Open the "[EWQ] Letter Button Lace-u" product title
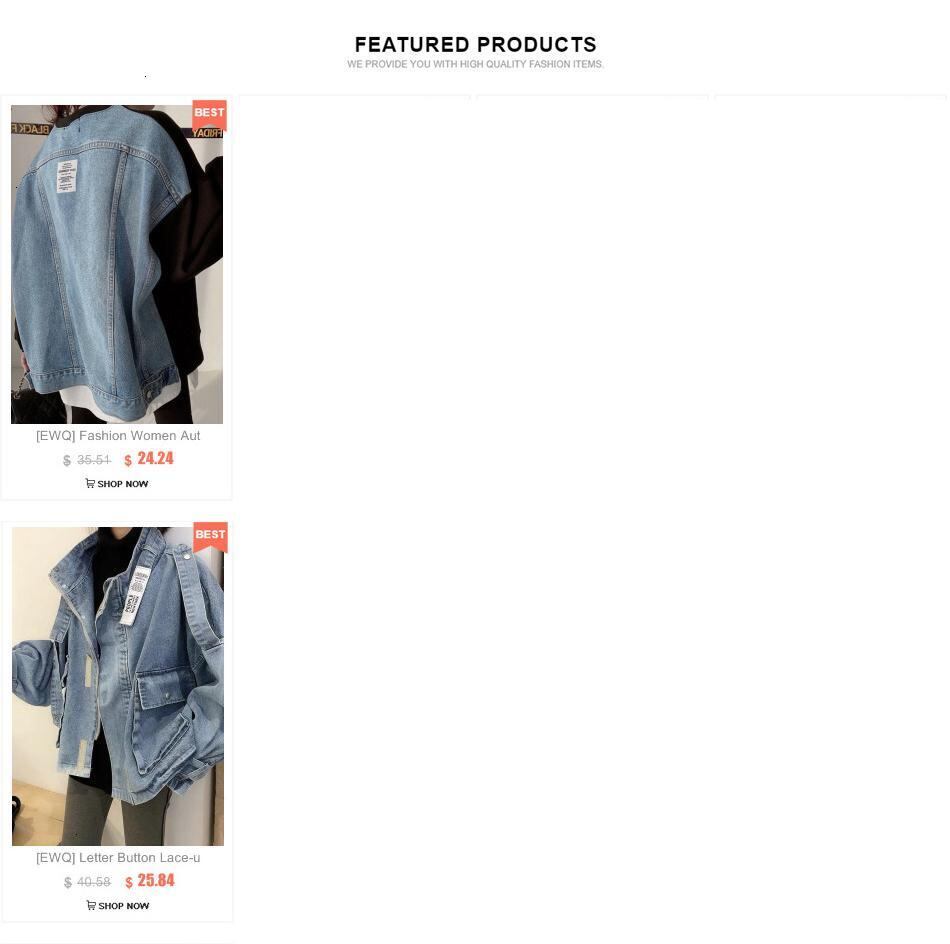Screen dimensions: 950x944 click(118, 858)
